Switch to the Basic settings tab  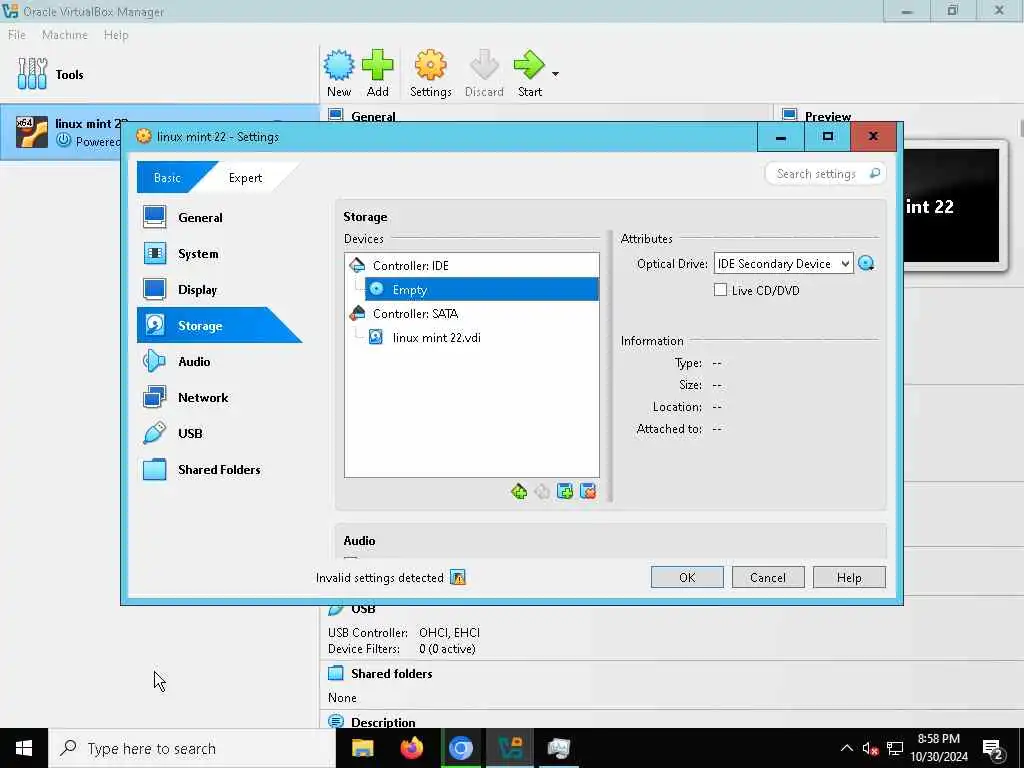pos(167,178)
